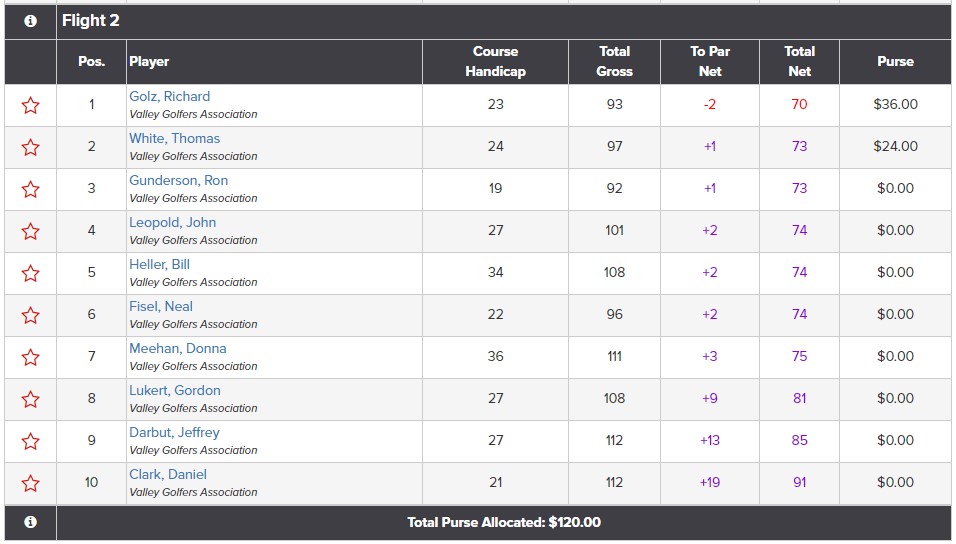Star the Fisel, Neal row
956x544 pixels.
(30, 316)
